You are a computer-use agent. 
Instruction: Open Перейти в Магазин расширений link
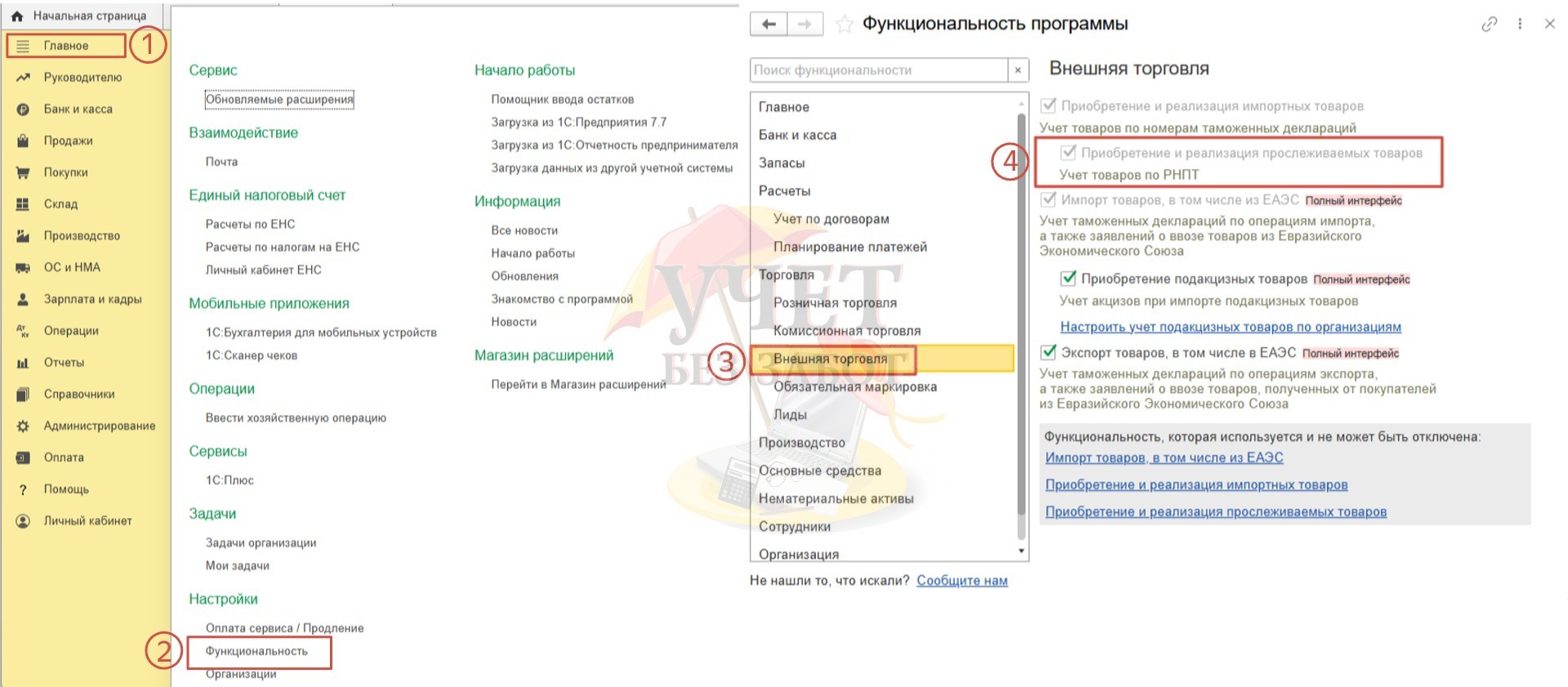pyautogui.click(x=578, y=384)
